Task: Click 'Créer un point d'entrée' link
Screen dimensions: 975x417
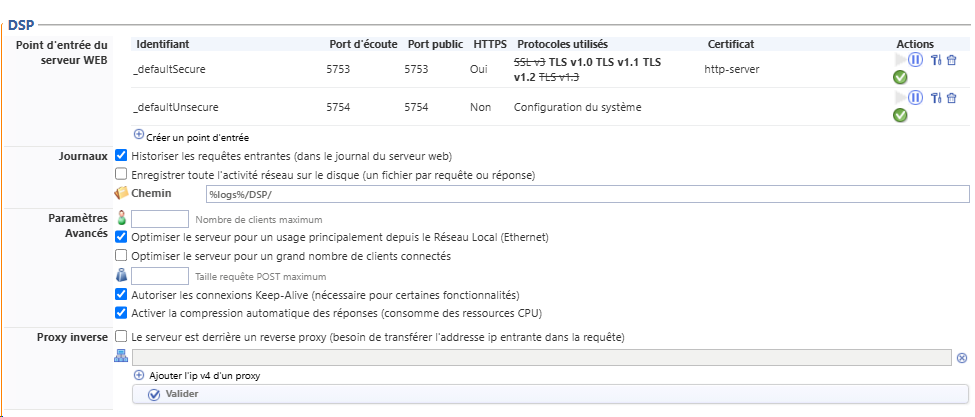Action: pyautogui.click(x=197, y=137)
